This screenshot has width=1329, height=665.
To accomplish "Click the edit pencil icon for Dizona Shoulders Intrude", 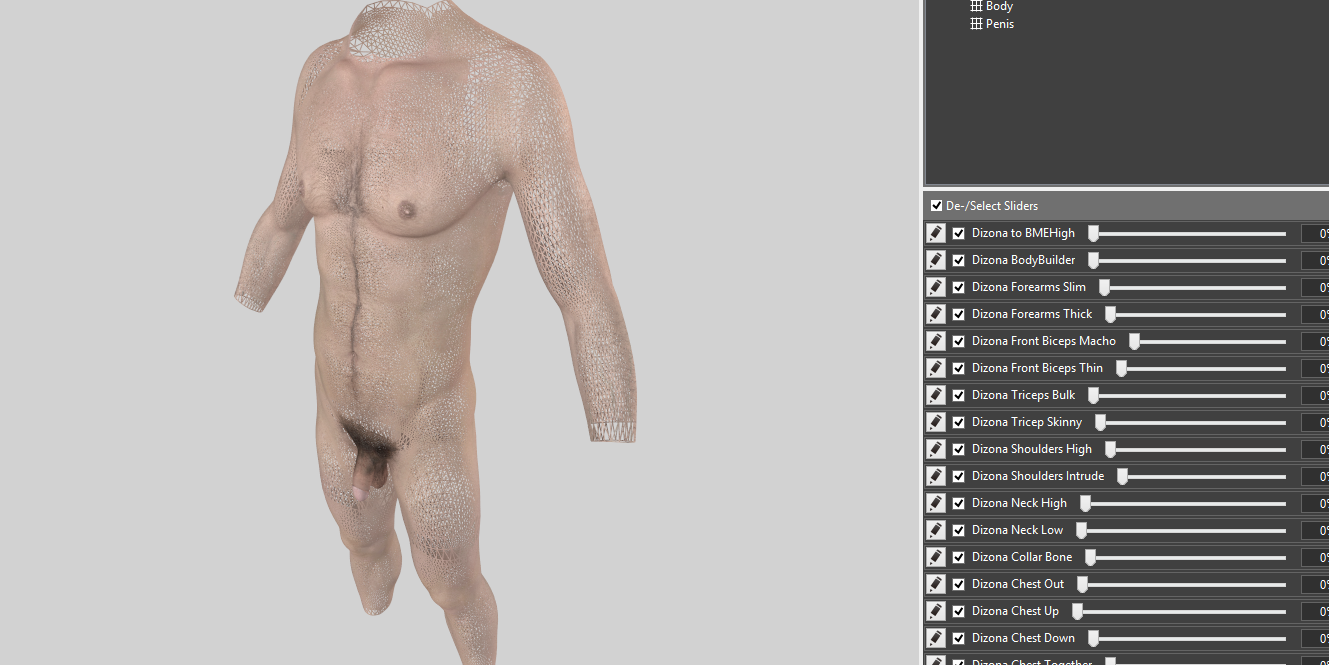I will (935, 476).
